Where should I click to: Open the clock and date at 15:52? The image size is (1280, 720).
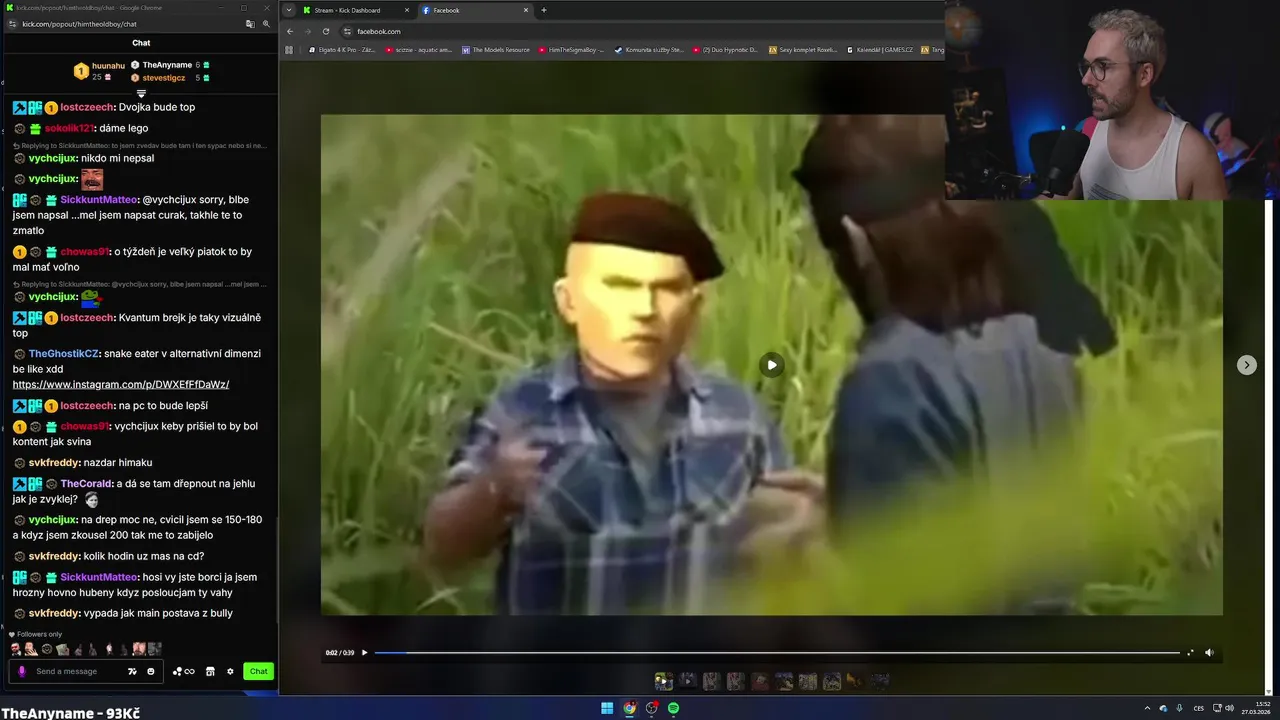(1254, 708)
